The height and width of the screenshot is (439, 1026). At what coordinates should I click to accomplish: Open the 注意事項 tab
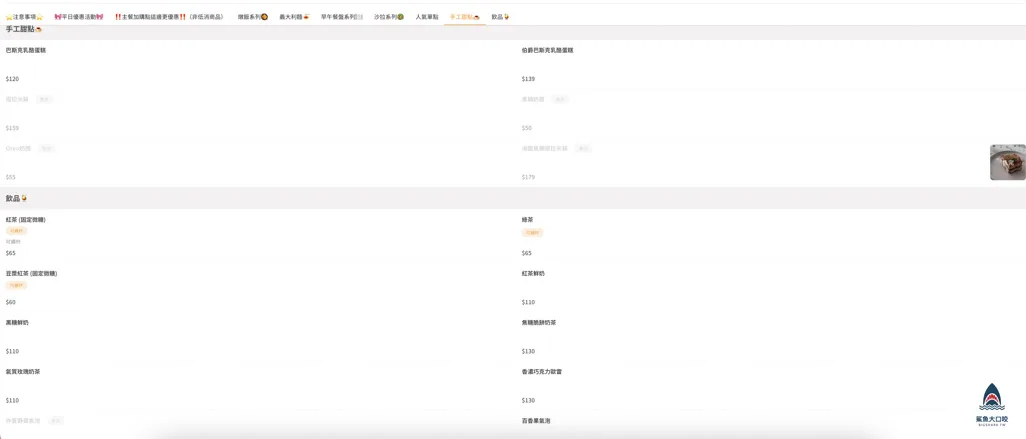pyautogui.click(x=24, y=16)
